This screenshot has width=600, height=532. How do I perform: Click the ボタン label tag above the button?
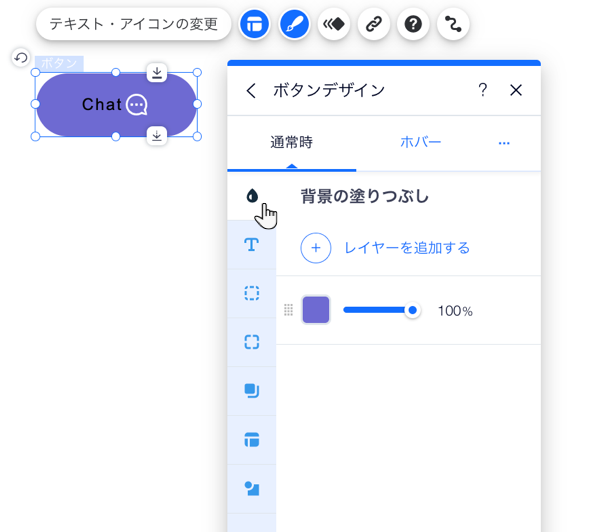59,63
